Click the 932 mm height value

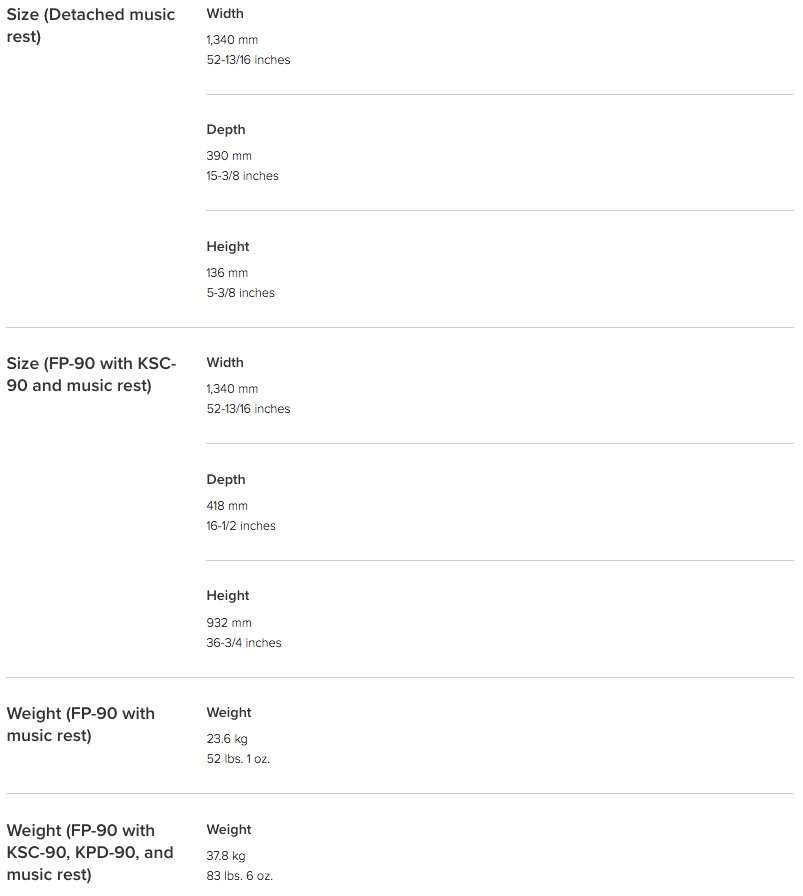tap(229, 623)
